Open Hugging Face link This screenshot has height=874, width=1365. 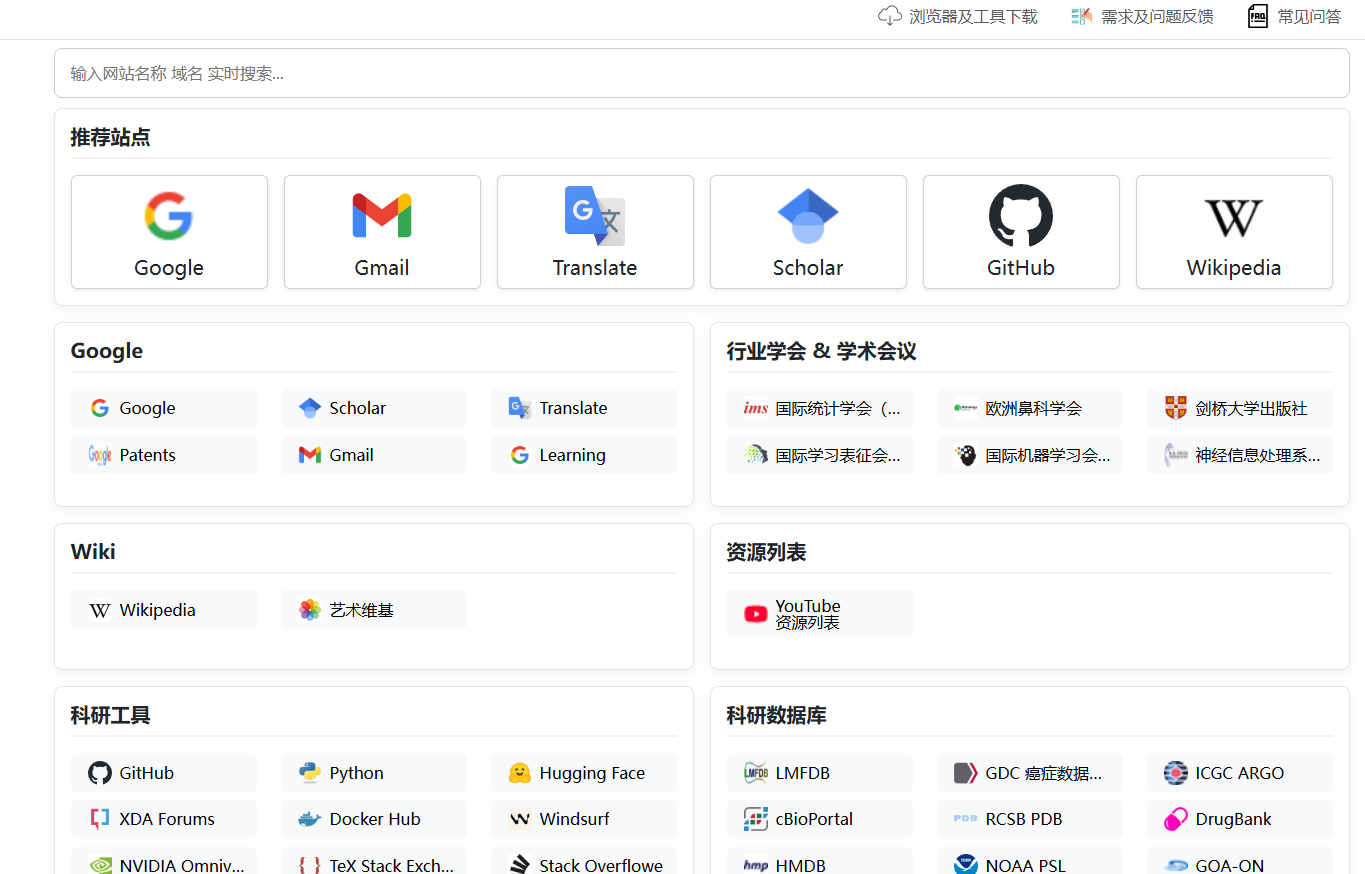584,773
